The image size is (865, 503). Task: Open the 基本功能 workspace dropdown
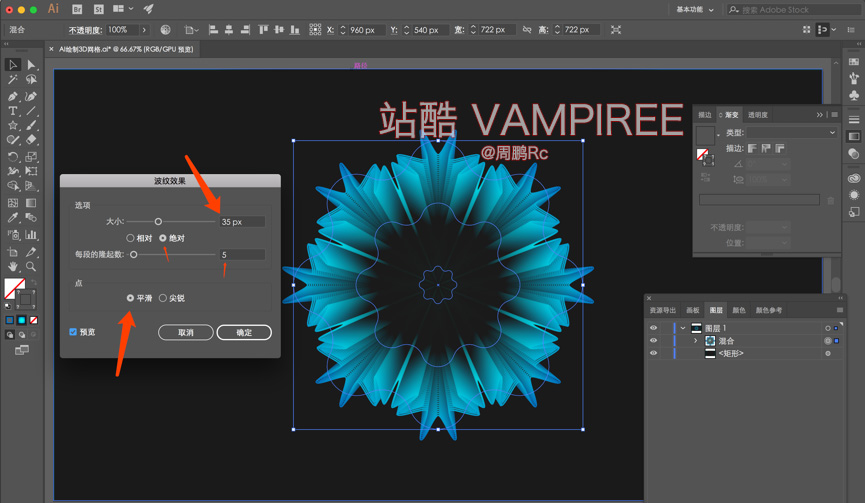(x=695, y=9)
